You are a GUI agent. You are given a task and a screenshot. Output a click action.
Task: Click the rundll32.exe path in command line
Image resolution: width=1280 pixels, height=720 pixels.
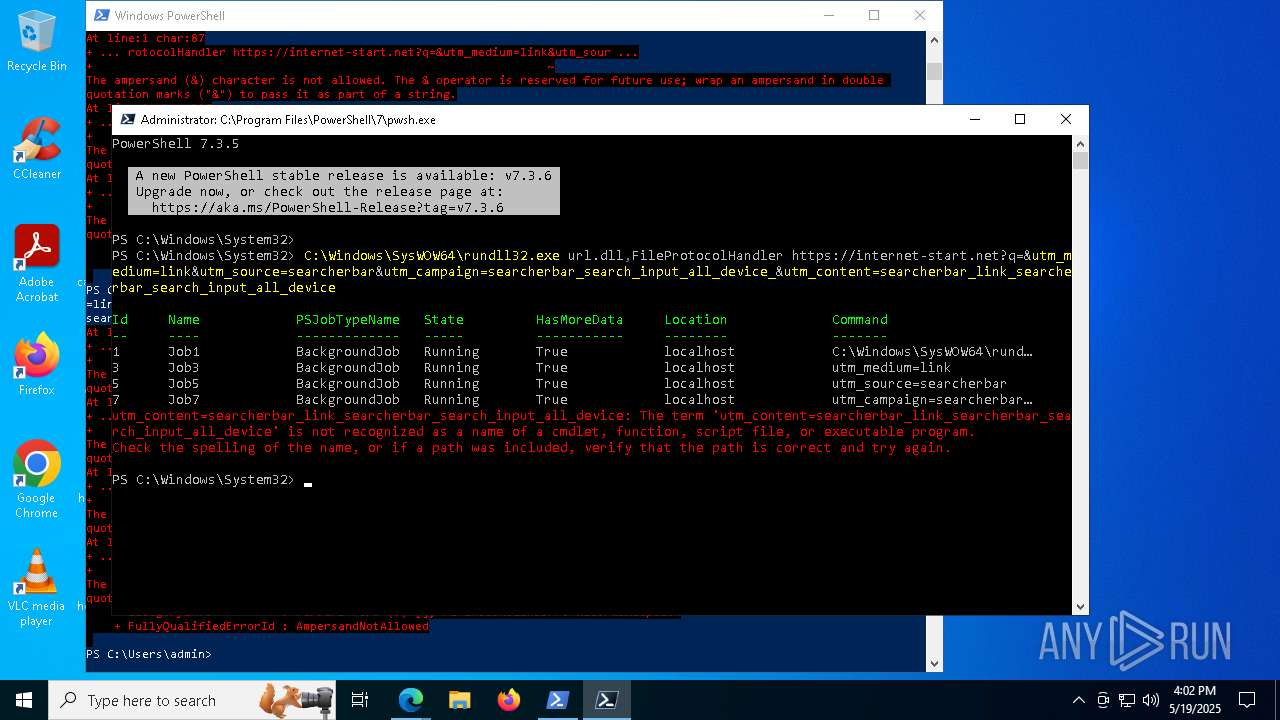click(432, 256)
